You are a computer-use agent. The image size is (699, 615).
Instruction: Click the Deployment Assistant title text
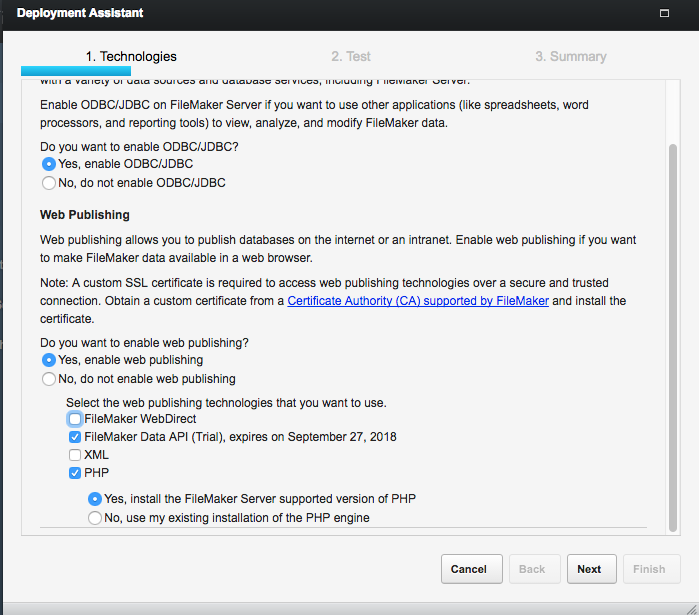tap(80, 13)
